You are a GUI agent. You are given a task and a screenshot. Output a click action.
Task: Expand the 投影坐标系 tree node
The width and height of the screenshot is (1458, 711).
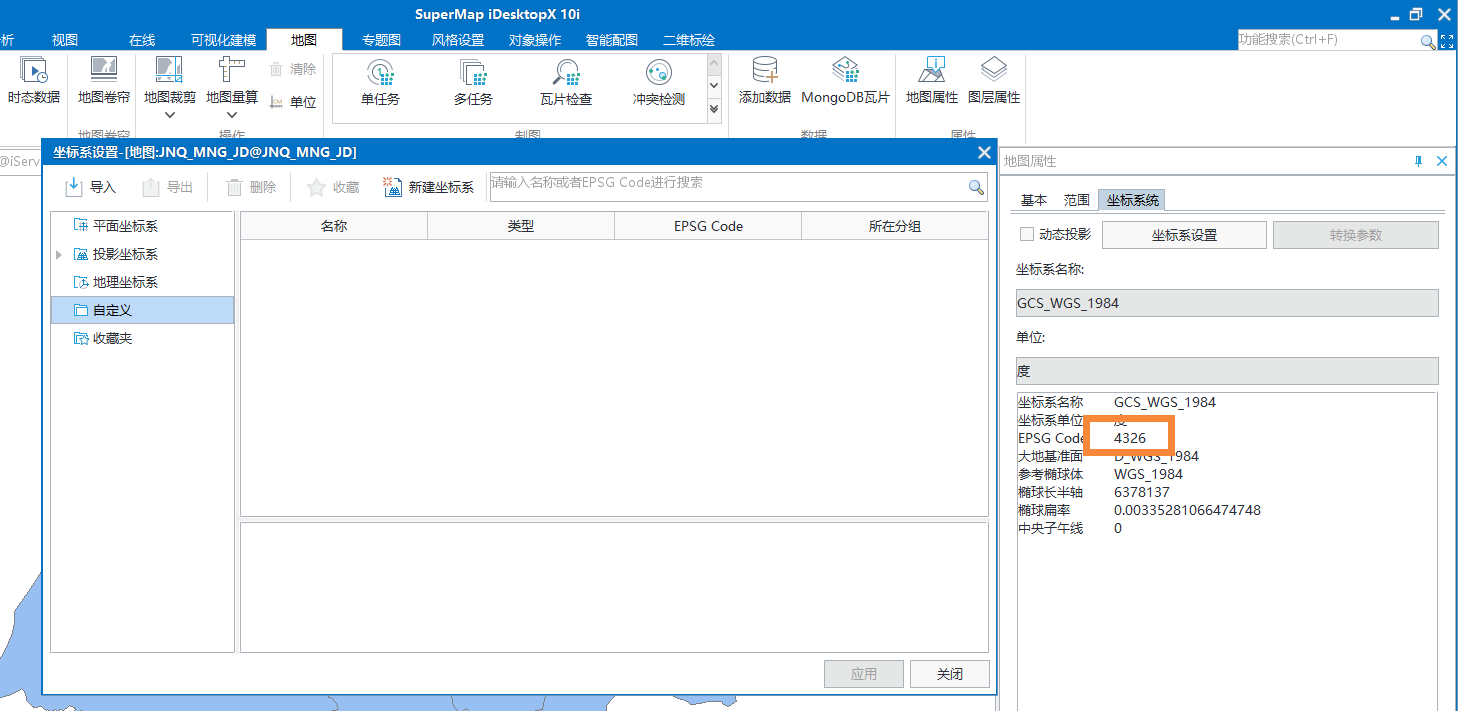tap(60, 255)
